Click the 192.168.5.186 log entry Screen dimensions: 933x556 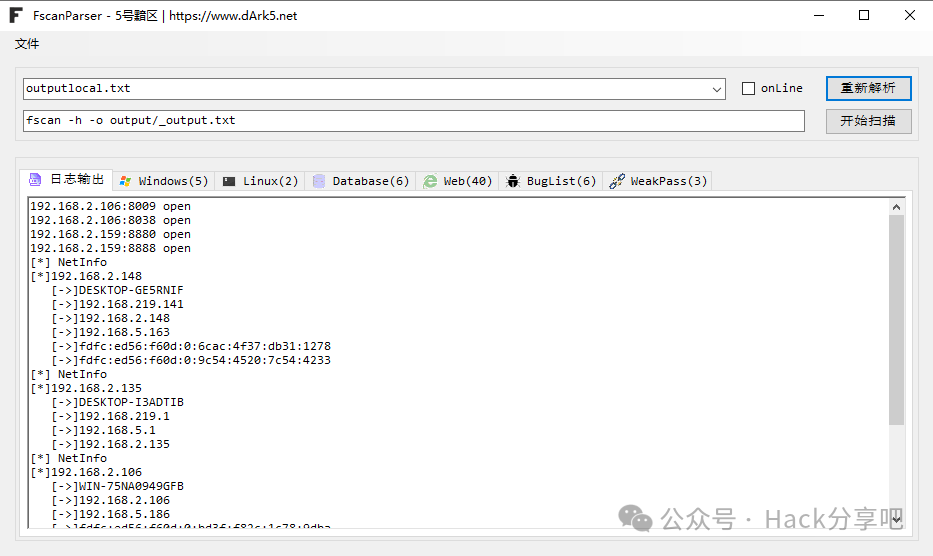click(x=111, y=514)
